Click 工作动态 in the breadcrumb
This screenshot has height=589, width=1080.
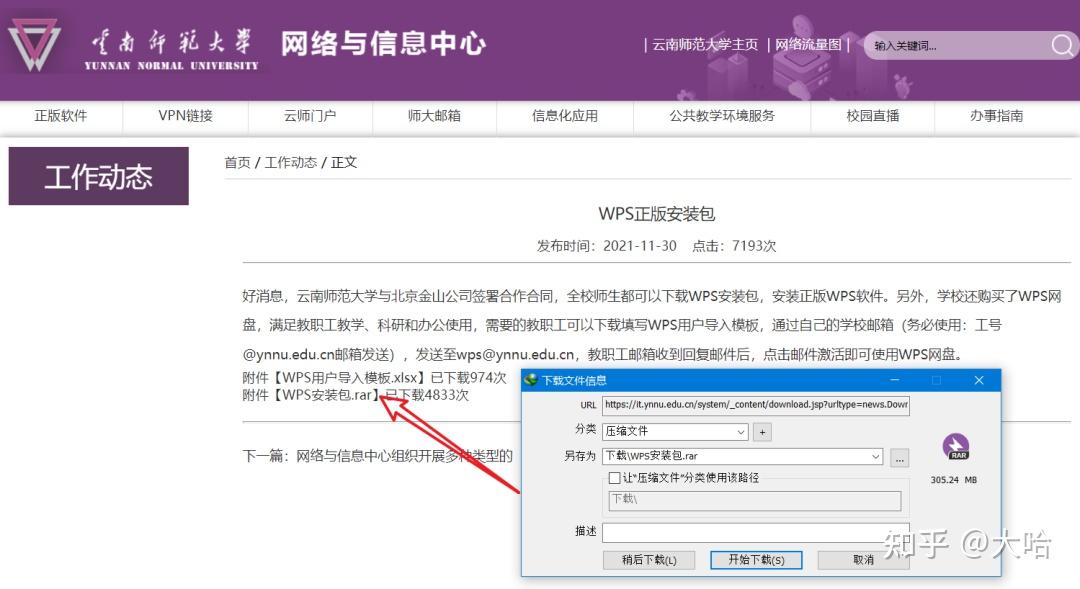[291, 163]
